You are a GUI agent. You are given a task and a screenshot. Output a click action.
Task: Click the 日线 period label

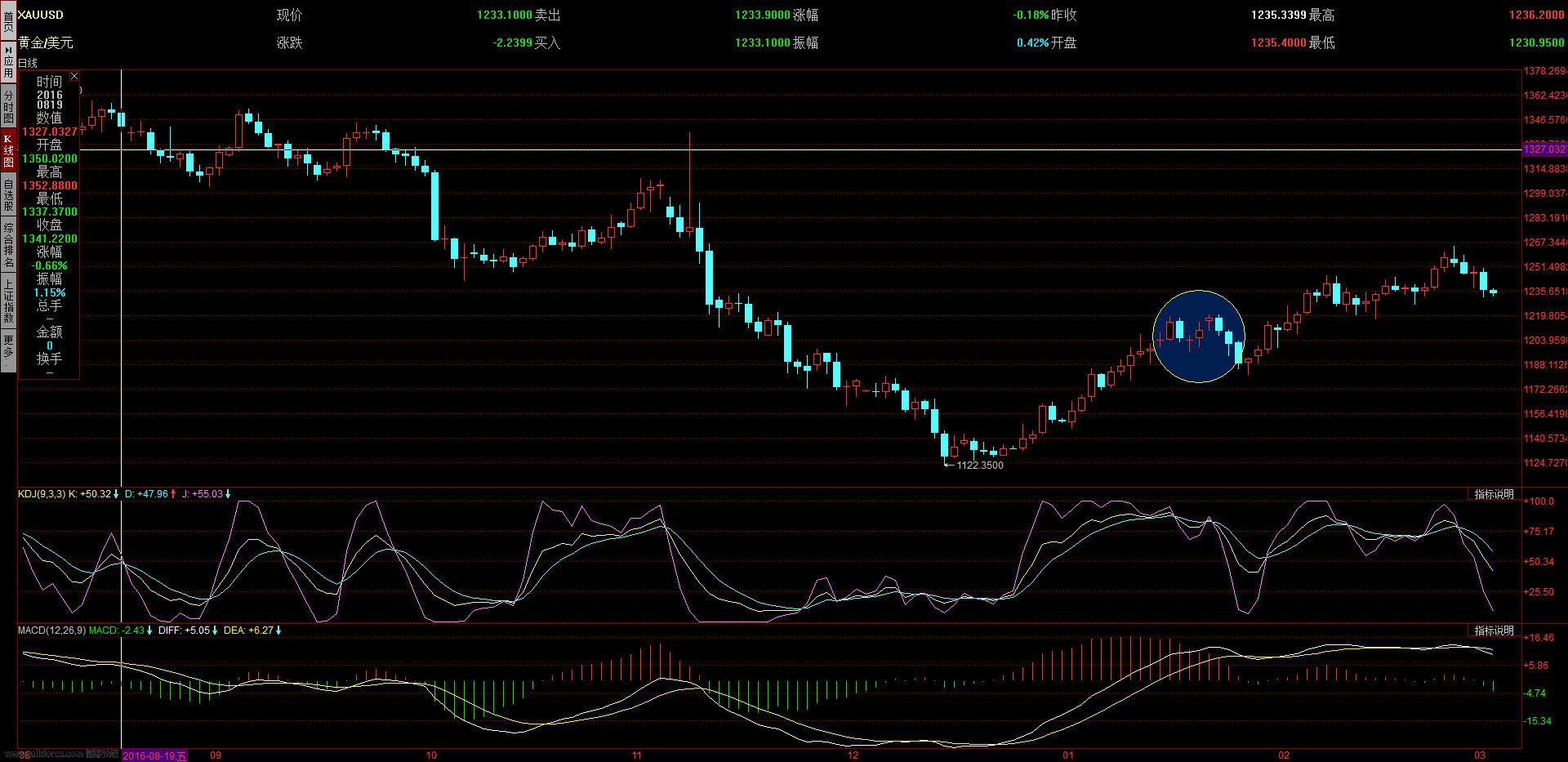click(x=28, y=63)
